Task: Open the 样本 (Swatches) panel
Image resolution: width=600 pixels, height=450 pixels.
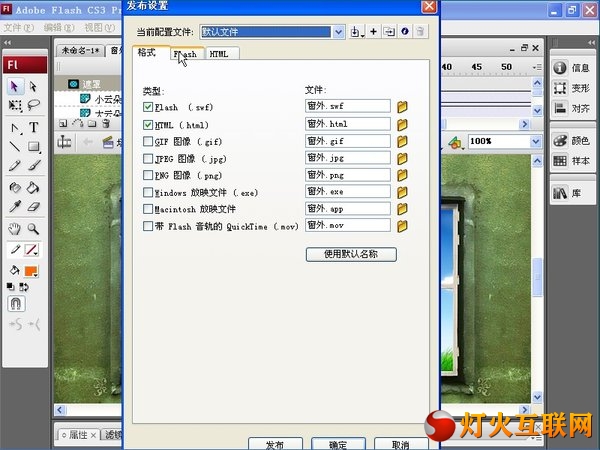Action: coord(572,161)
